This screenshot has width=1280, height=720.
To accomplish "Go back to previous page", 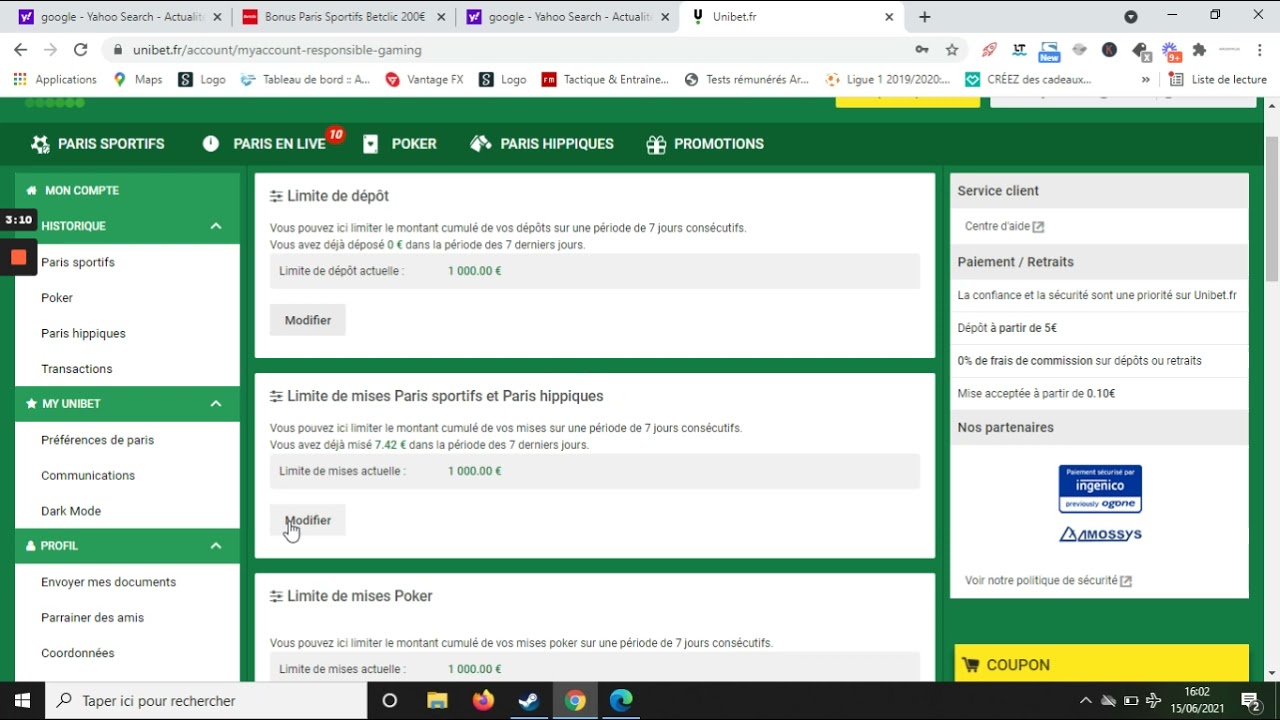I will [x=21, y=50].
